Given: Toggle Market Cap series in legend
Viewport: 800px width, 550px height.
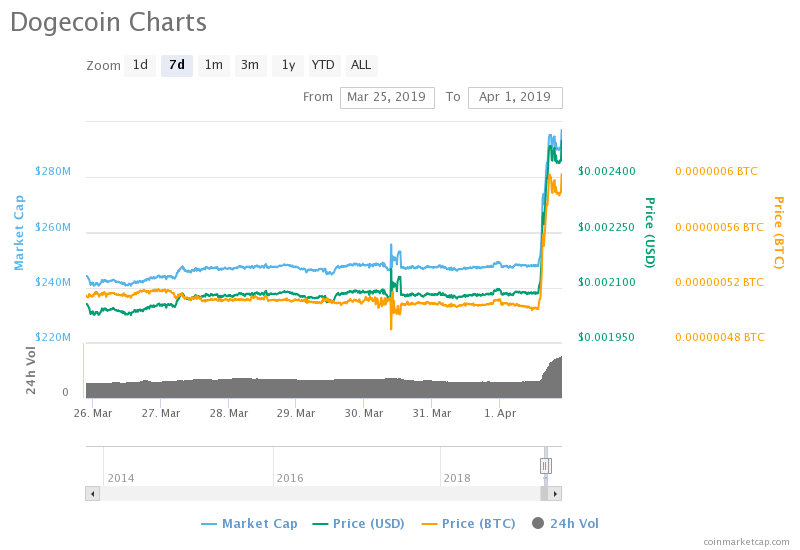Looking at the screenshot, I should [x=249, y=523].
